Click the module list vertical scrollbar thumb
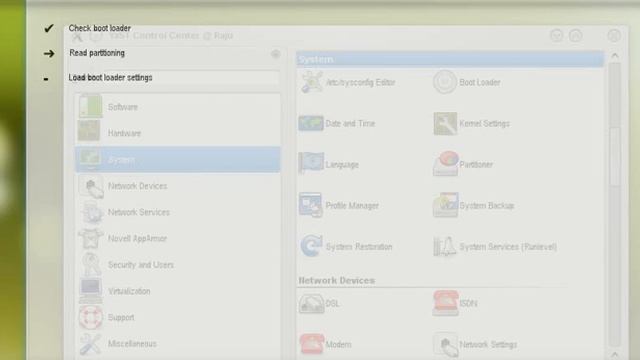Image resolution: width=640 pixels, height=360 pixels. click(x=615, y=156)
